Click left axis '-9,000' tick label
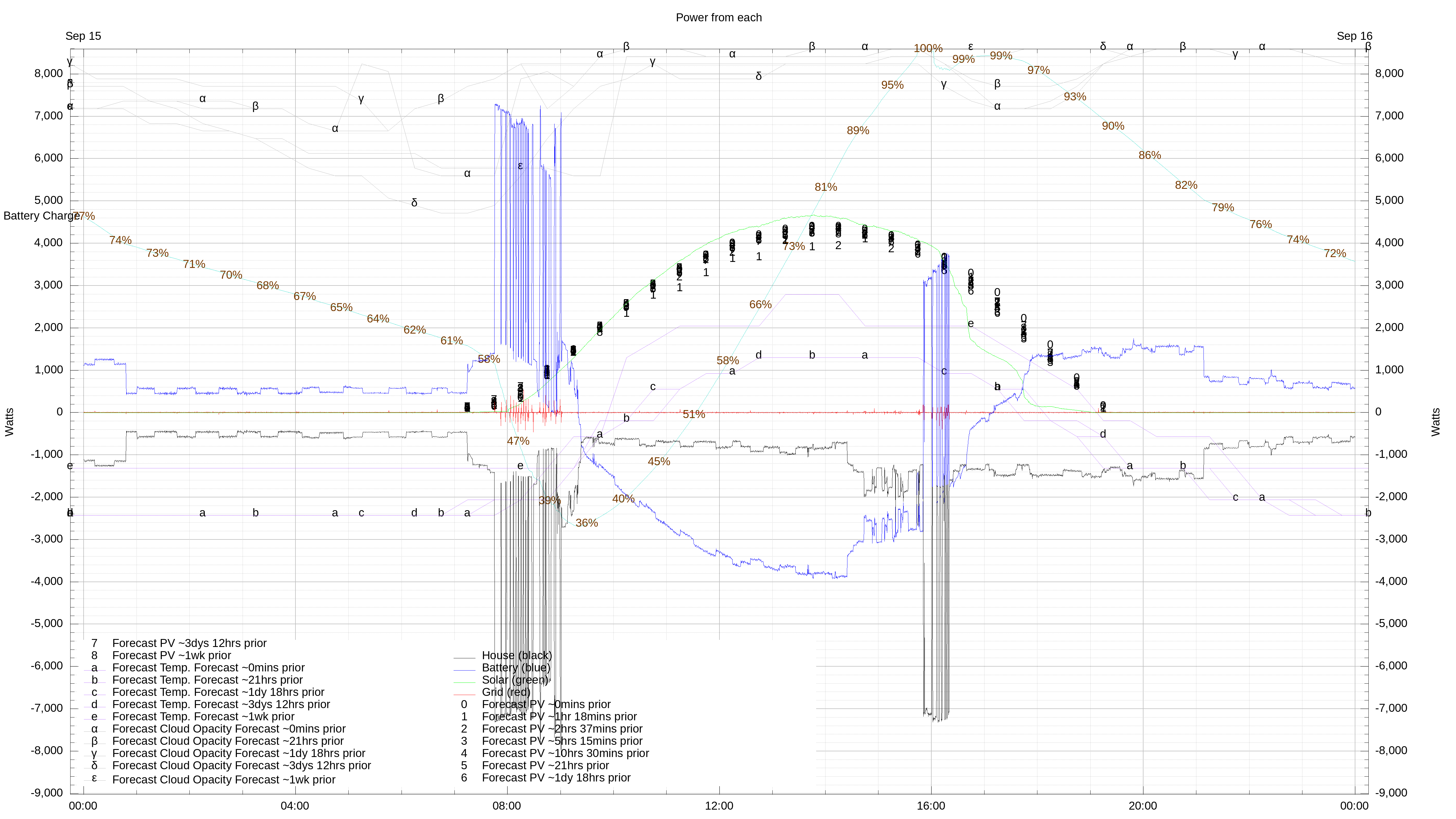This screenshot has height=819, width=1456. coord(47,793)
